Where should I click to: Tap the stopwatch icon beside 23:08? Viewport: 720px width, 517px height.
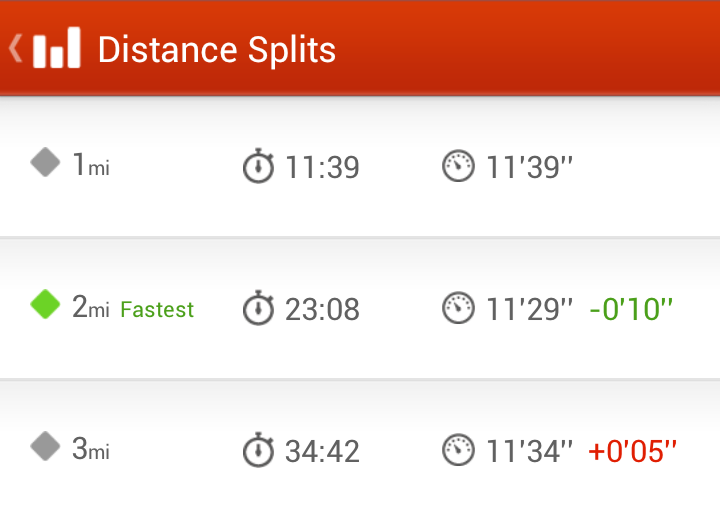pos(258,308)
